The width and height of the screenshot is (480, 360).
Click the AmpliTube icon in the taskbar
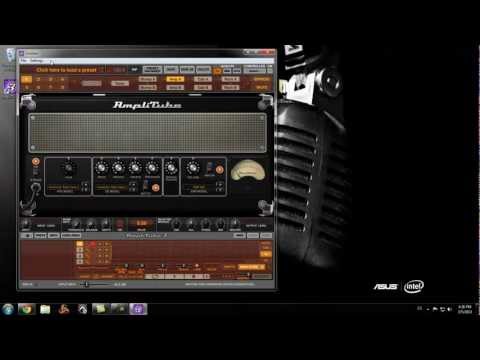[138, 309]
